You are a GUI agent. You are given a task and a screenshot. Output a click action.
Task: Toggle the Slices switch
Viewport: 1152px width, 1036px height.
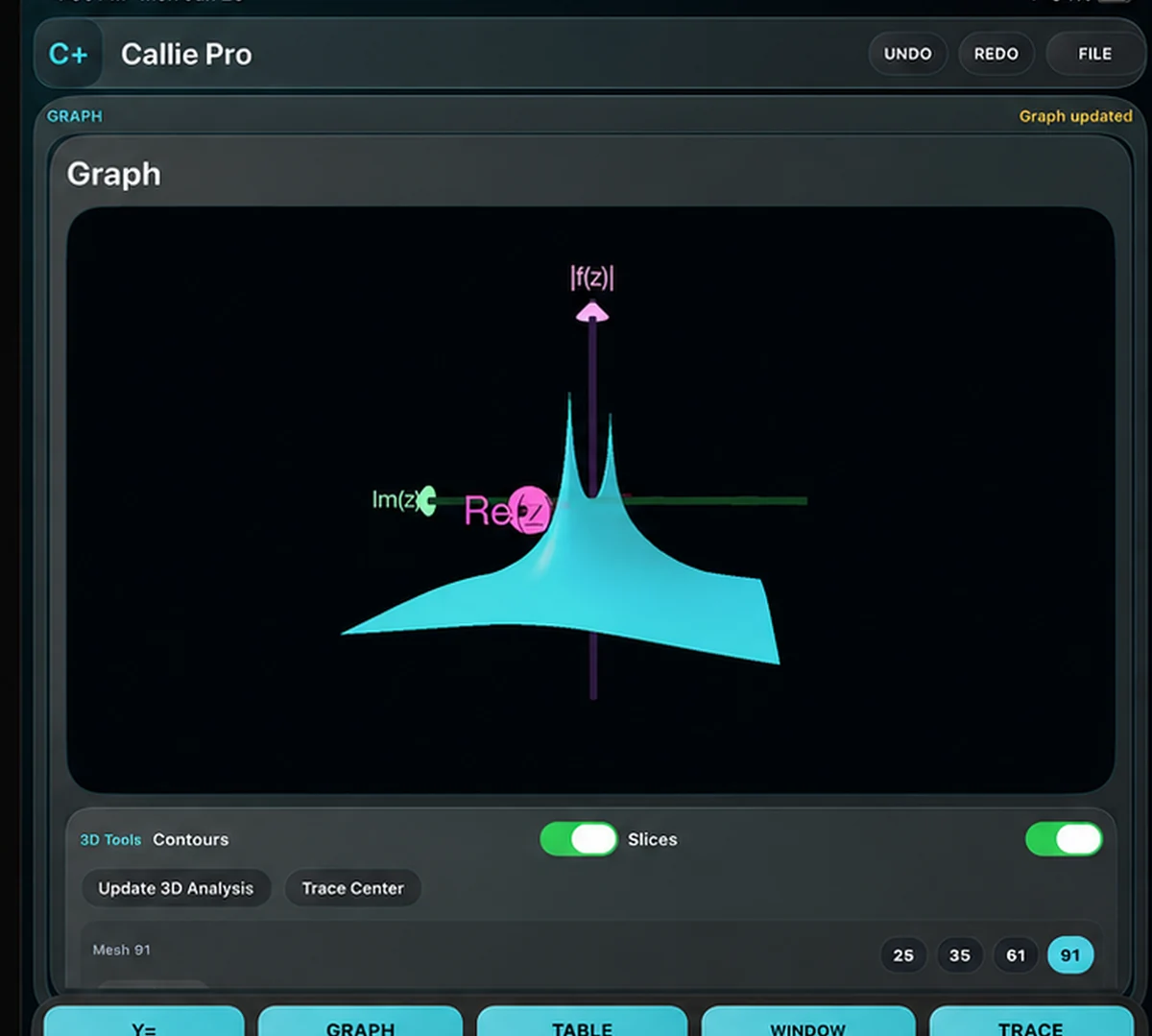click(1064, 839)
